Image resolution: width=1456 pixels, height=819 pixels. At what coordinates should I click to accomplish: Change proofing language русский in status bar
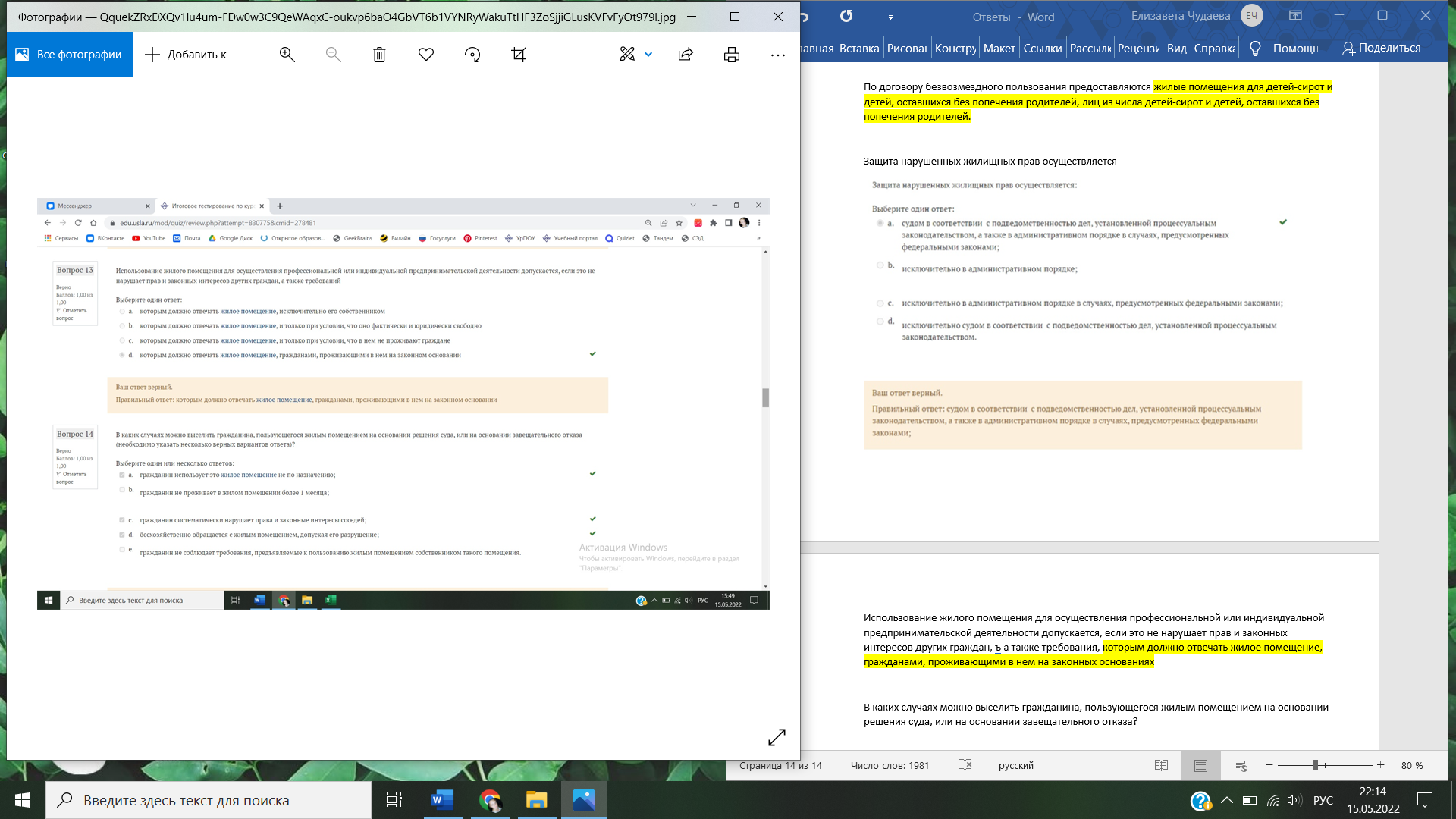point(1016,766)
